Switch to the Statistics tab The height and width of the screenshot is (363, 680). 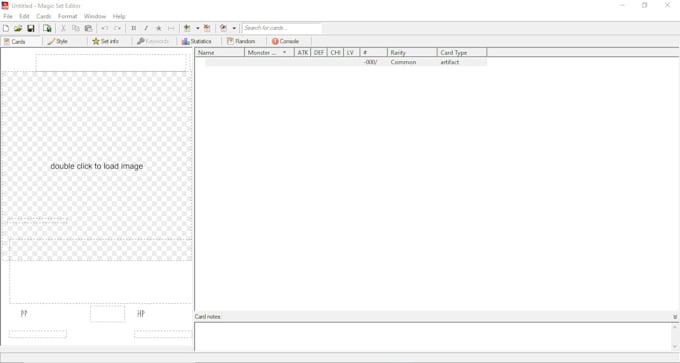point(197,42)
